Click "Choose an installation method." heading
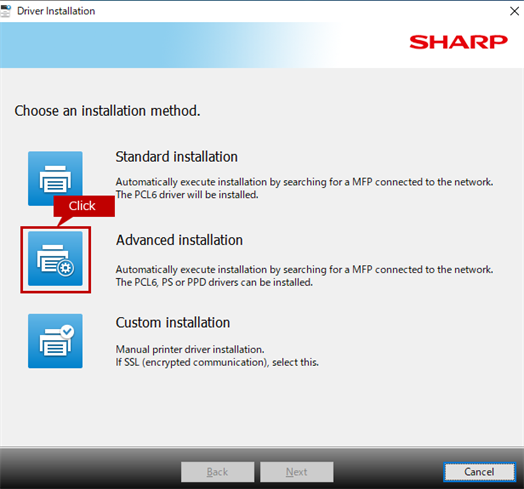Viewport: 524px width, 489px height. point(107,111)
